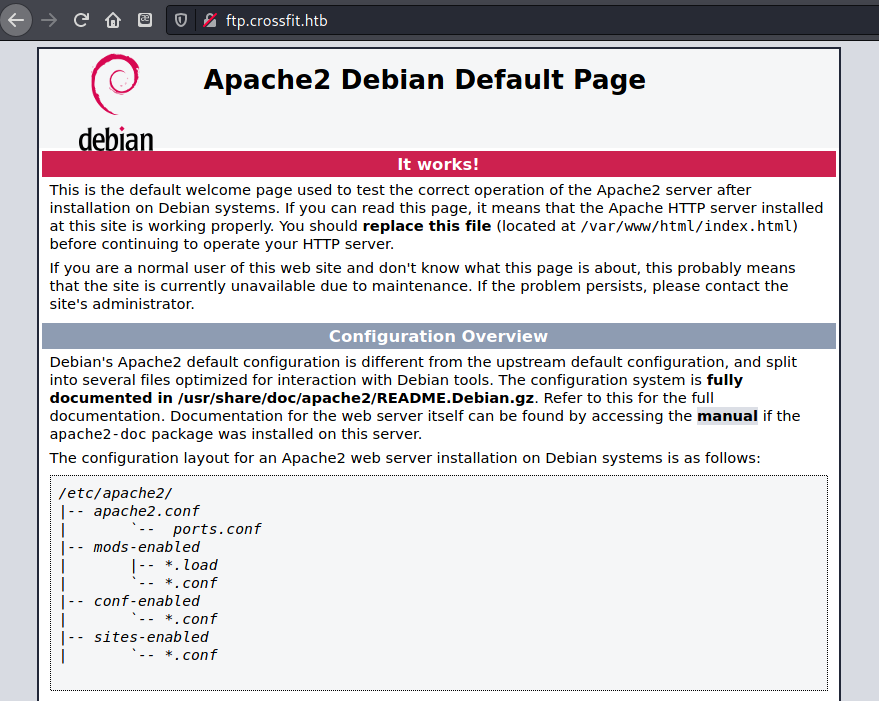This screenshot has width=879, height=701.
Task: Click the red 'It works!' banner
Action: (x=438, y=164)
